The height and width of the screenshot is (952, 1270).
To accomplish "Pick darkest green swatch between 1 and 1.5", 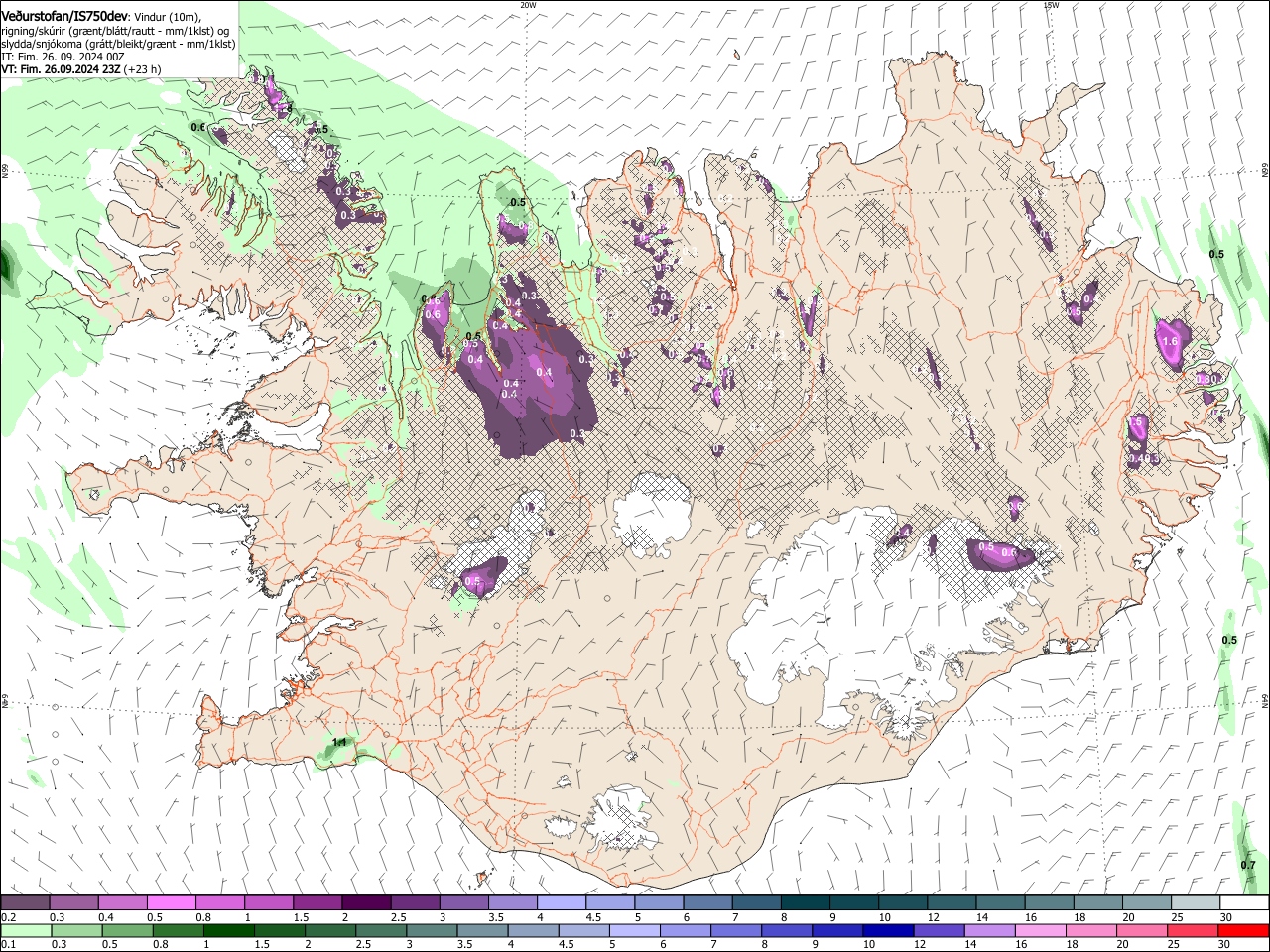I will tap(228, 930).
